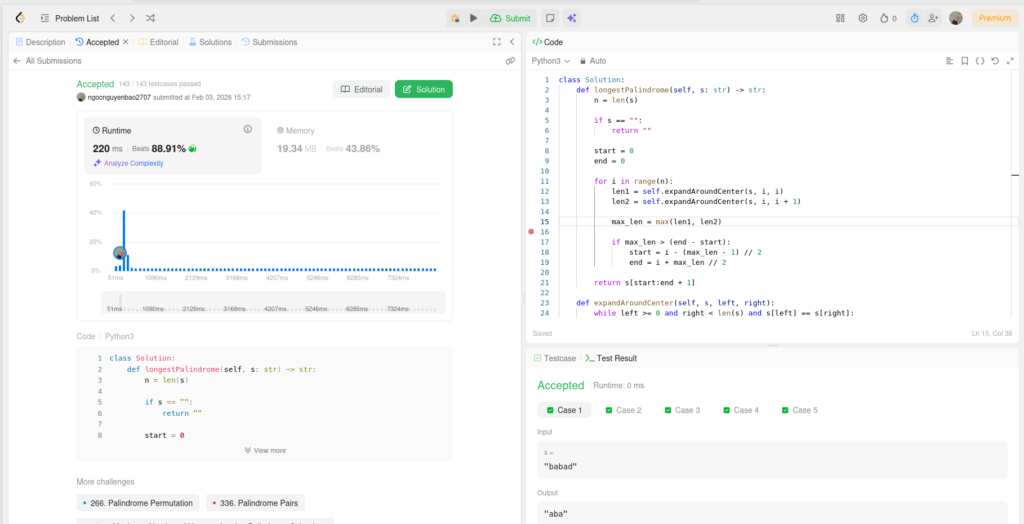Collapse the left panel with the chevron

point(512,42)
